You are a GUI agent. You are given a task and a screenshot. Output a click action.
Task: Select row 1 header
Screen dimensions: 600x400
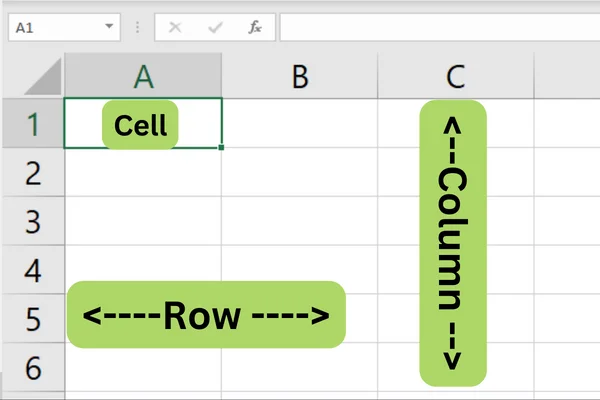click(x=33, y=123)
